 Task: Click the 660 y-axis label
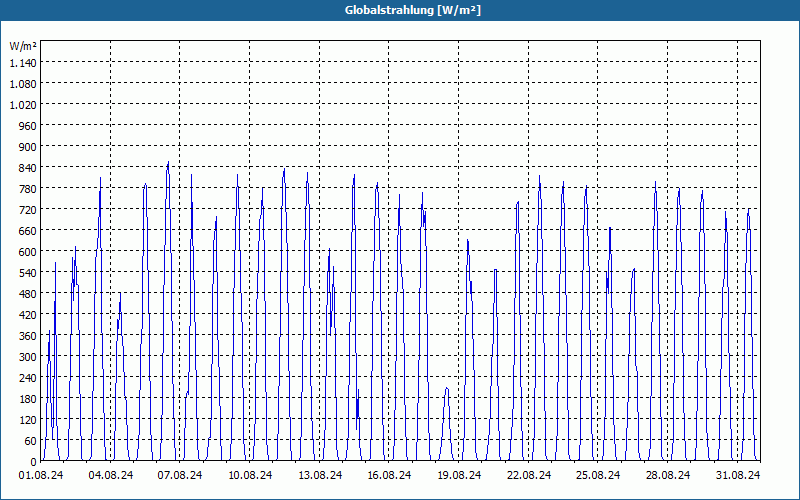tap(28, 231)
